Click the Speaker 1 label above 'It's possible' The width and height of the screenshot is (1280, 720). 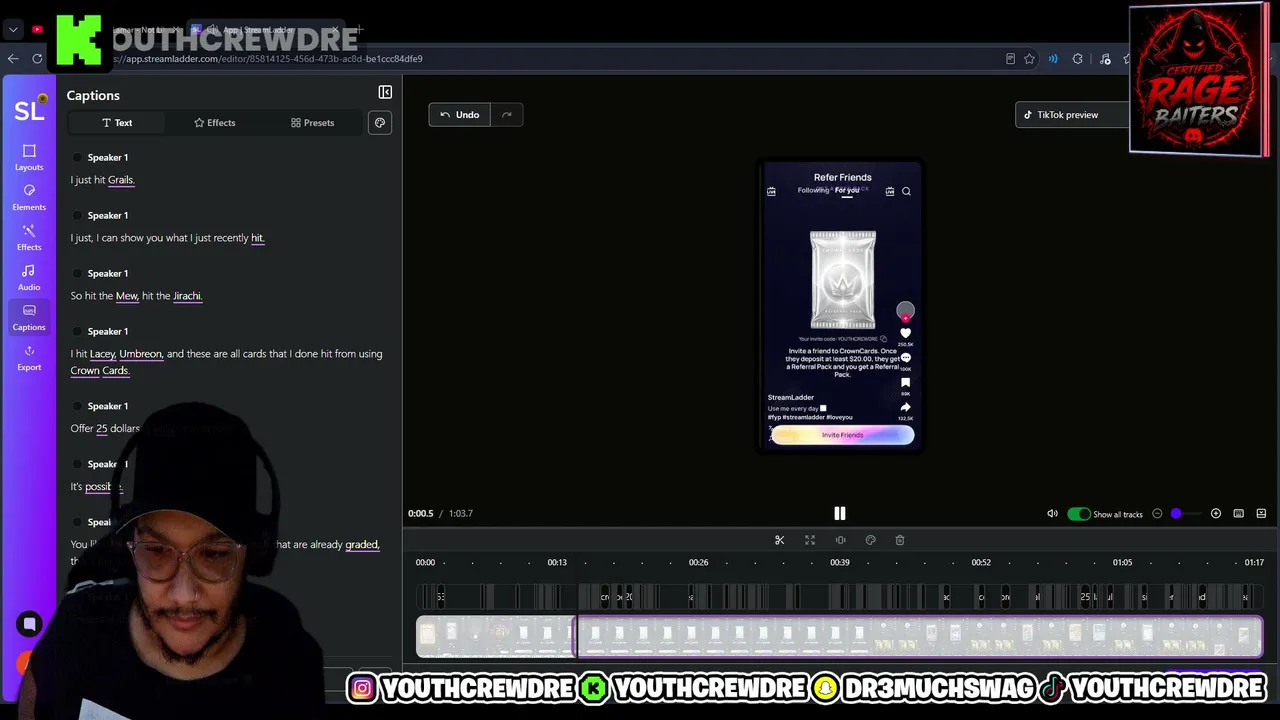[x=107, y=464]
